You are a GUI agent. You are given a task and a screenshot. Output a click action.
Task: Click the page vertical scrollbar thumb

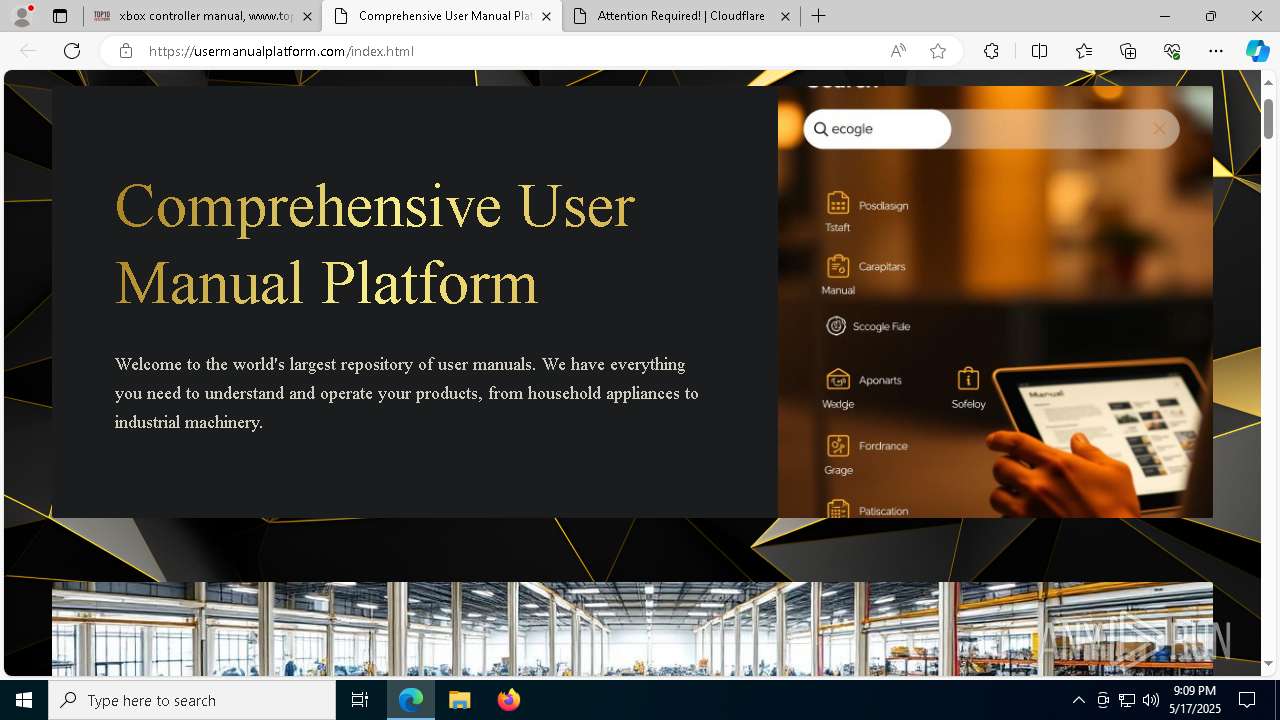(1268, 118)
